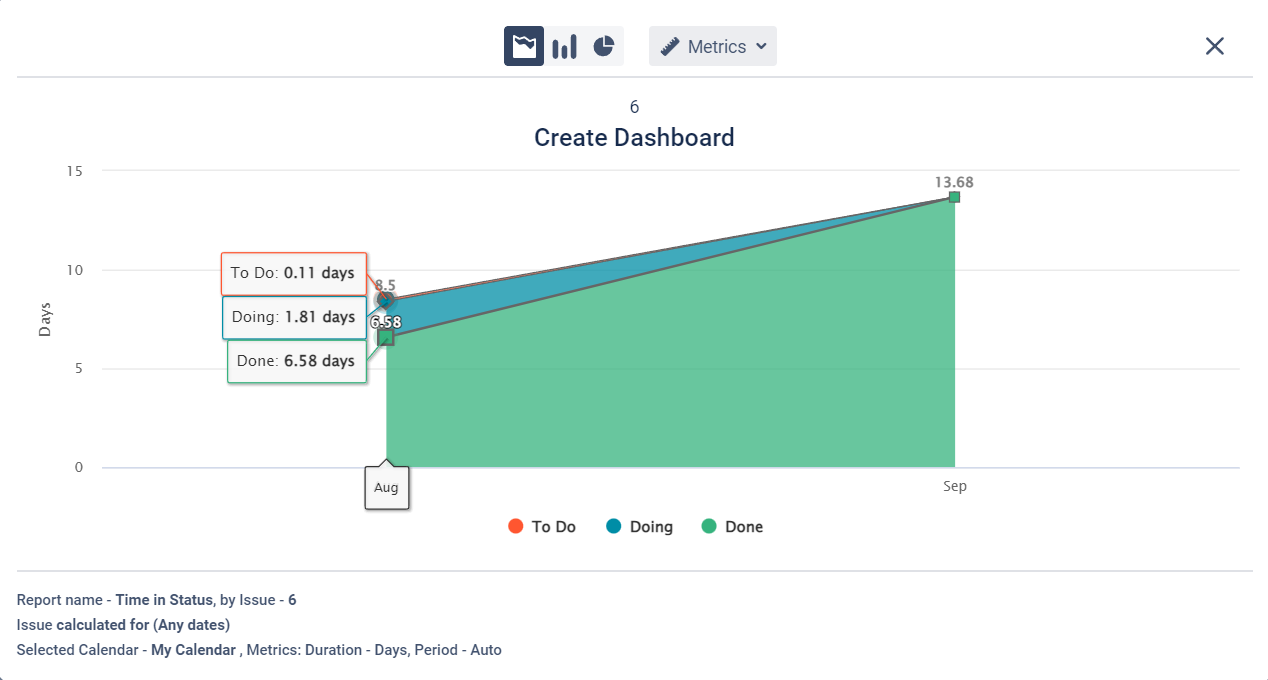This screenshot has width=1268, height=680.
Task: Toggle the Done legend series
Action: [743, 527]
